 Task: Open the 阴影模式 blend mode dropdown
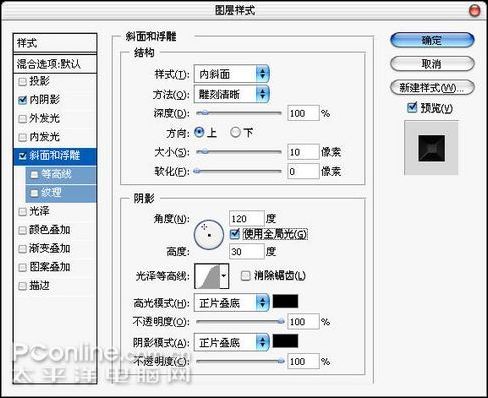[231, 342]
